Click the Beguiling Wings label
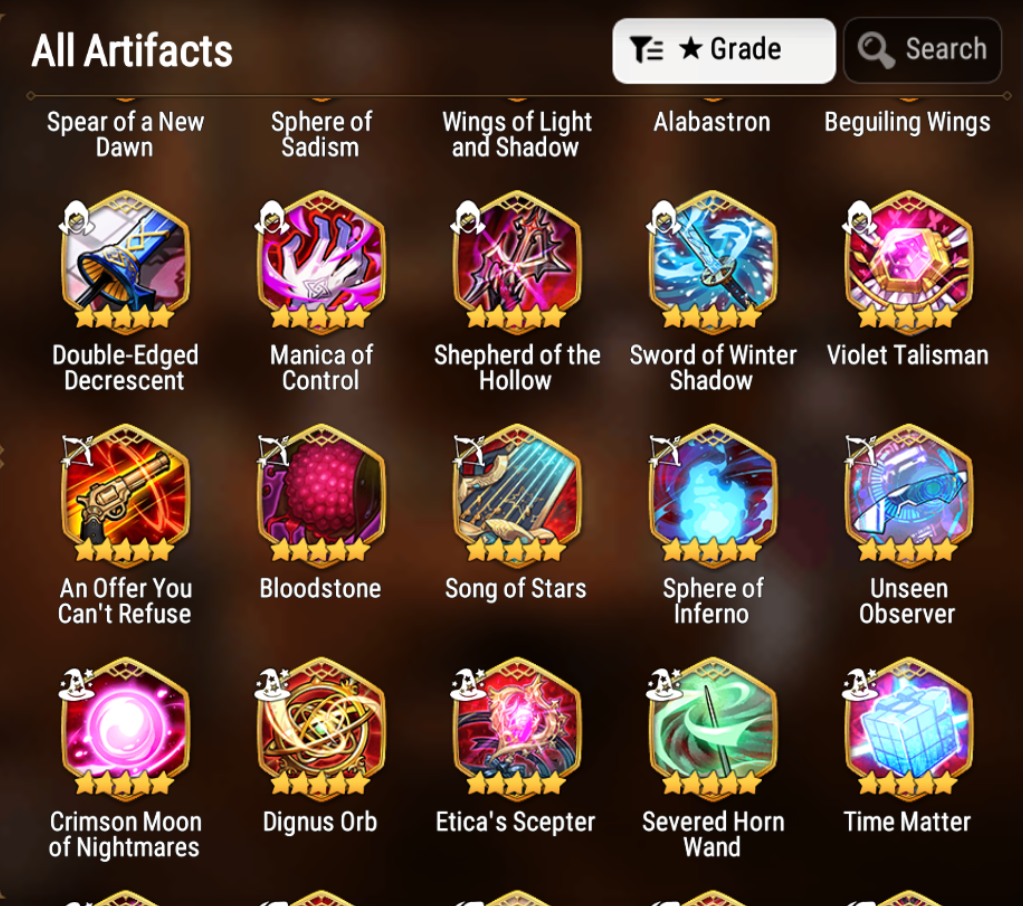This screenshot has width=1023, height=906. 908,123
